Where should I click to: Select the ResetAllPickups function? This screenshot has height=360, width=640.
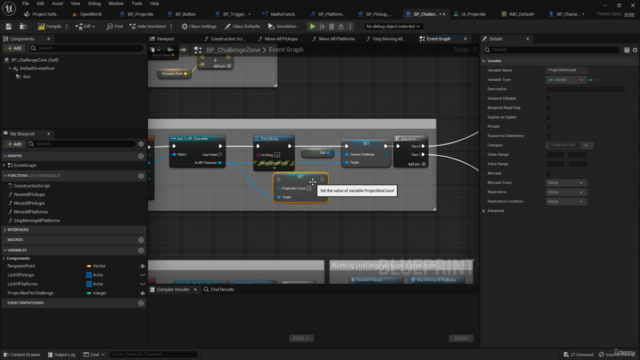tap(29, 195)
